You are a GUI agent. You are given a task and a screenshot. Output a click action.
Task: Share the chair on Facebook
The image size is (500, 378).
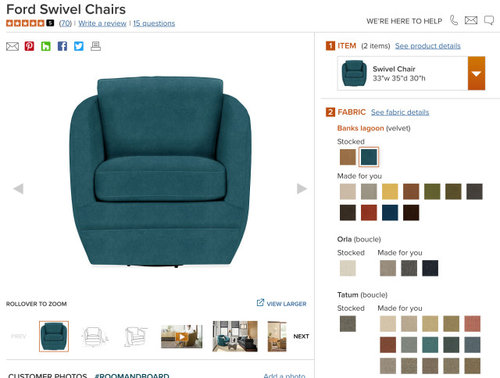(x=62, y=46)
